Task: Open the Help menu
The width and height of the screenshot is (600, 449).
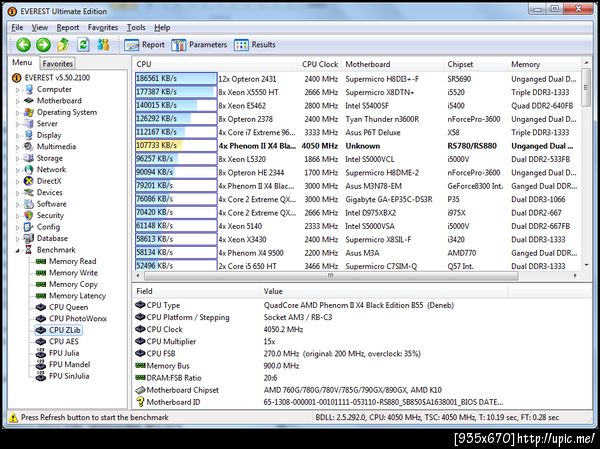Action: (x=162, y=28)
